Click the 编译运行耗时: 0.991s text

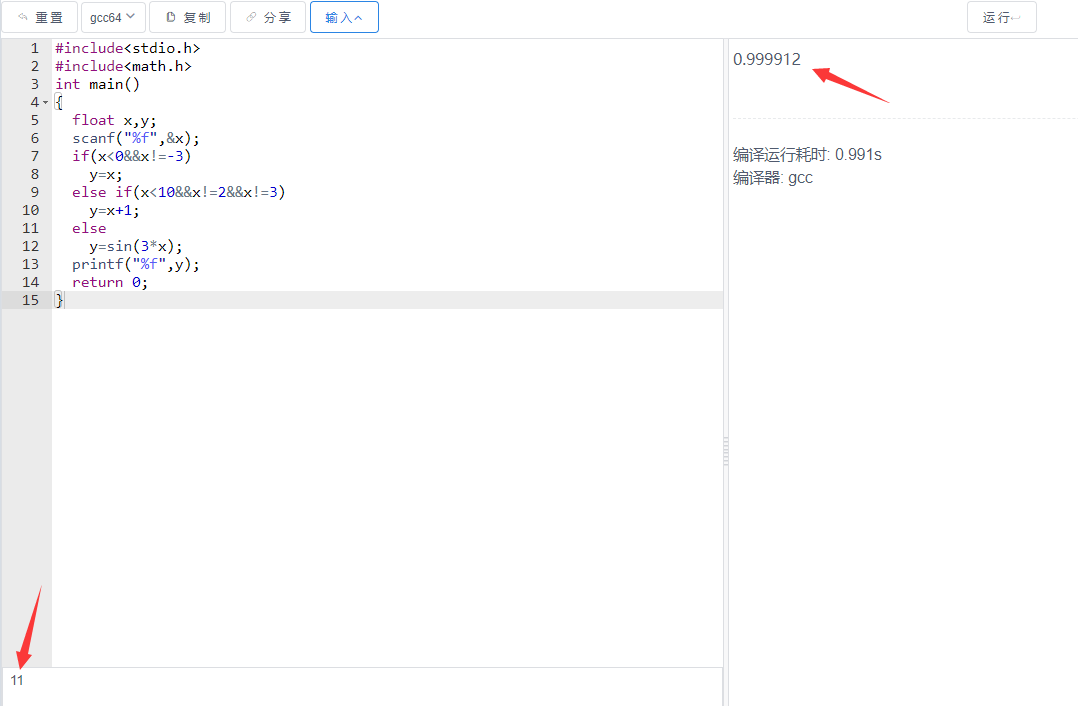pyautogui.click(x=807, y=154)
